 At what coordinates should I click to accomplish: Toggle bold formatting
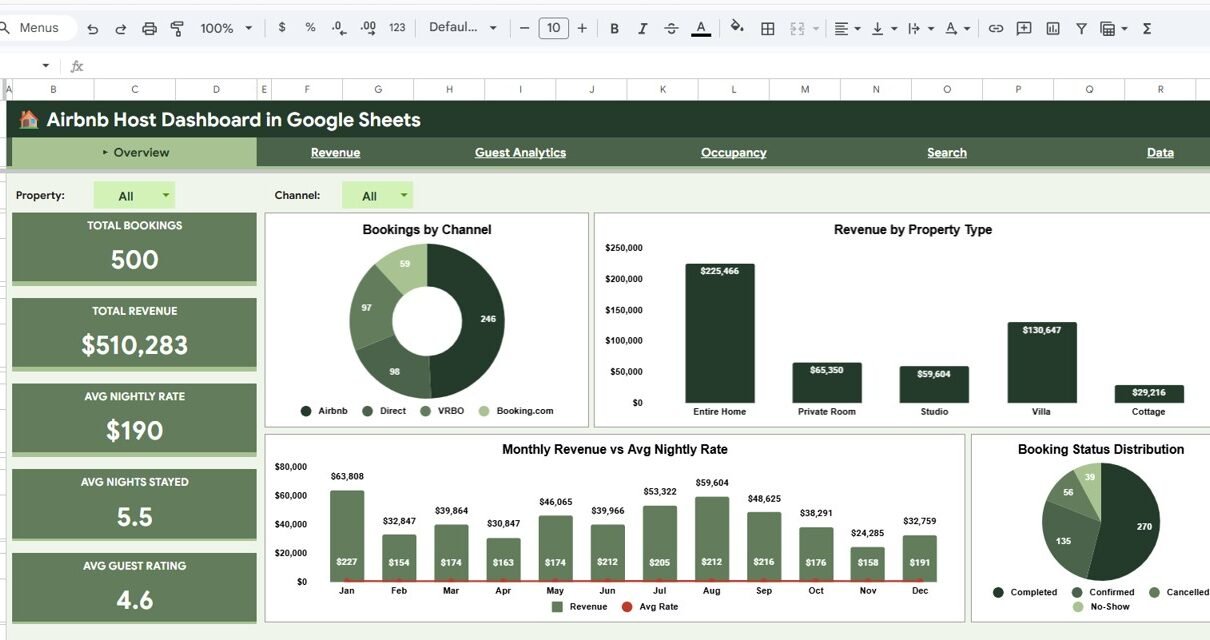pyautogui.click(x=614, y=29)
